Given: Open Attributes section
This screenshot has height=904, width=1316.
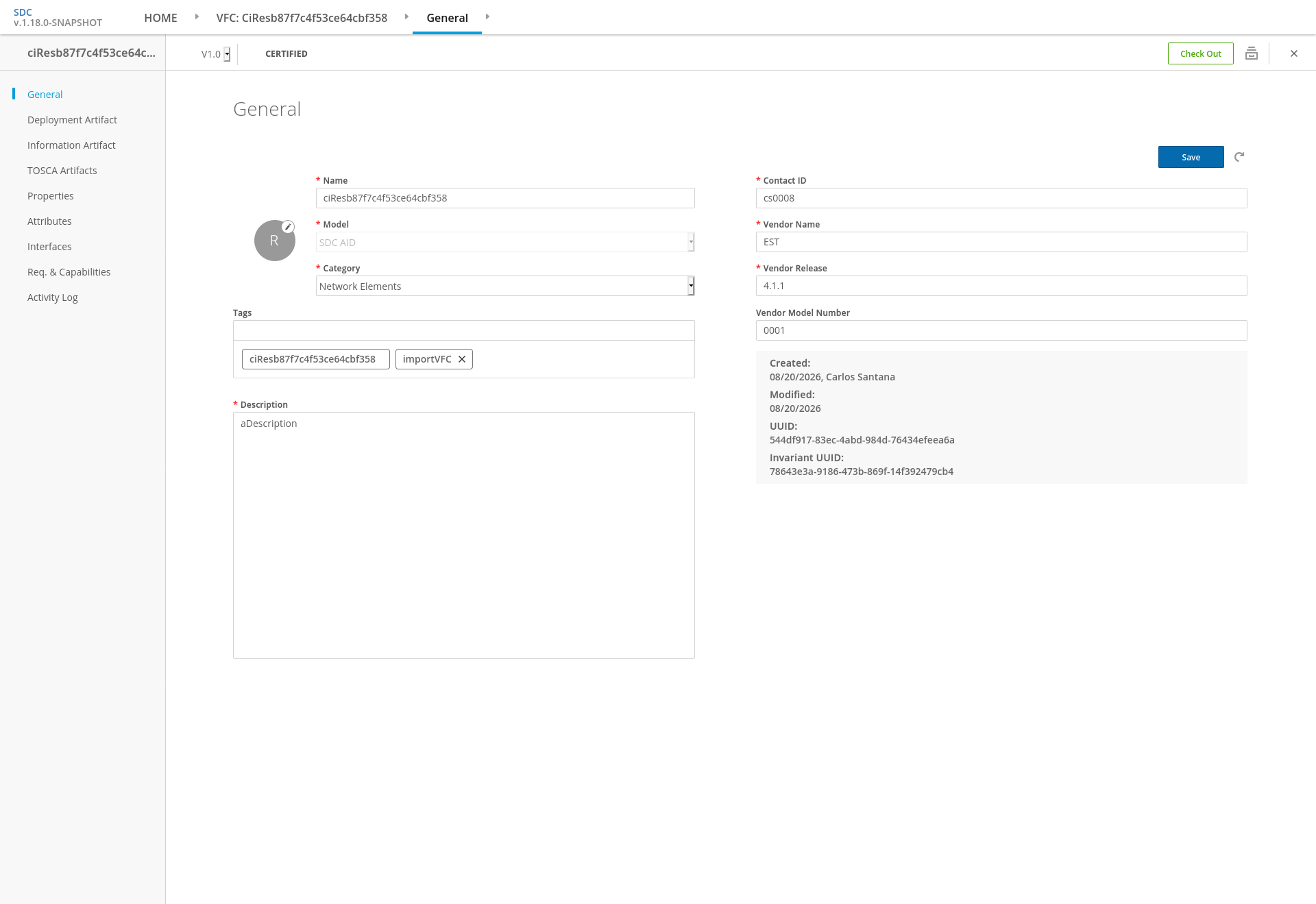Looking at the screenshot, I should [49, 221].
